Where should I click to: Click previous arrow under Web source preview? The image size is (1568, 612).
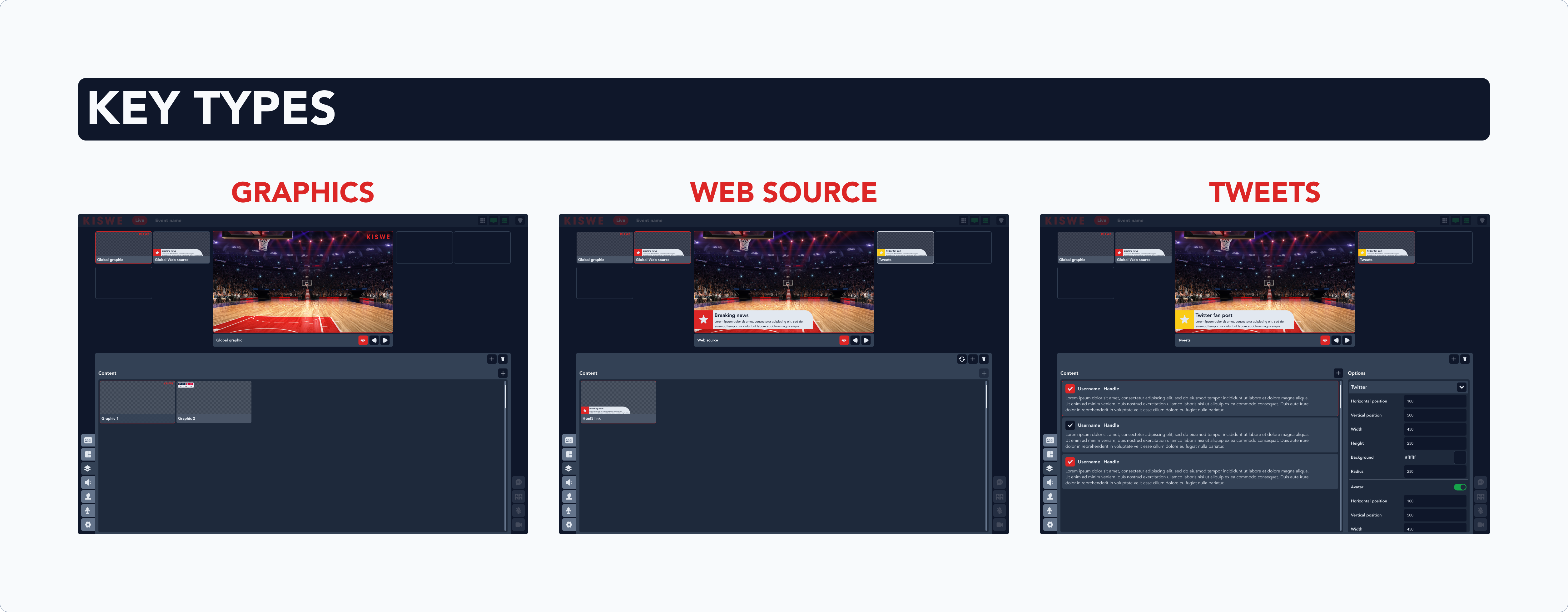(855, 340)
